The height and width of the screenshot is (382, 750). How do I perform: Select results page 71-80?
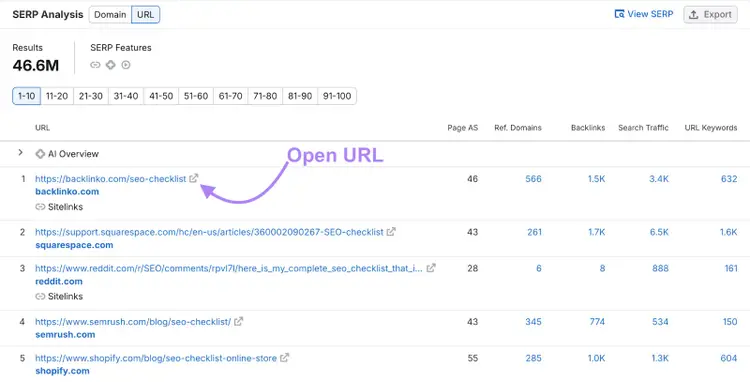coord(265,96)
